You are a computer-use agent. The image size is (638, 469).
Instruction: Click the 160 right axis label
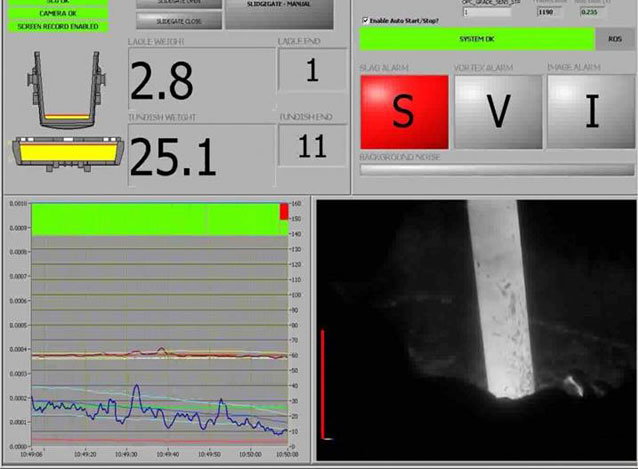click(296, 203)
